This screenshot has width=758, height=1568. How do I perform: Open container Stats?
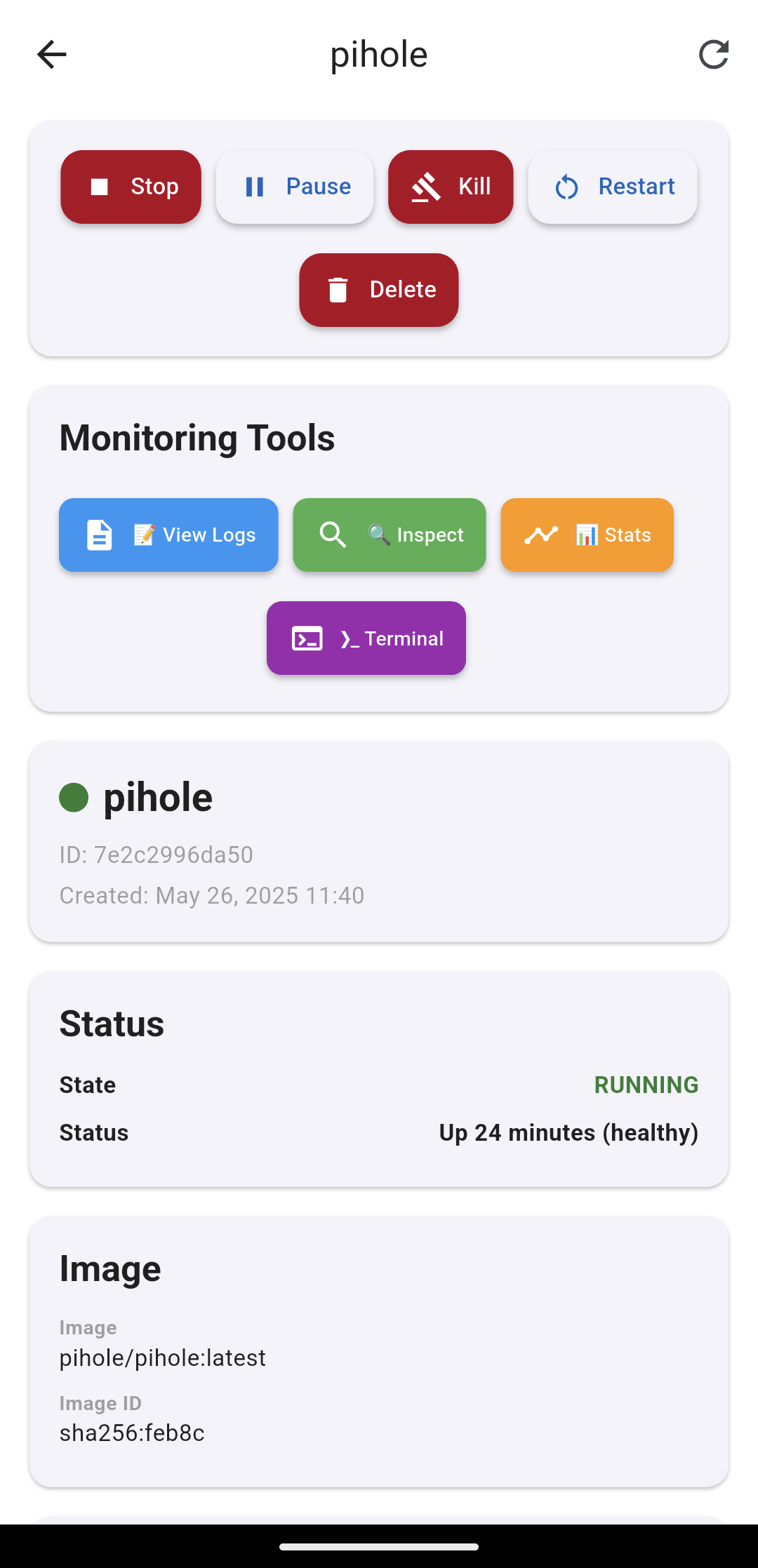(587, 535)
